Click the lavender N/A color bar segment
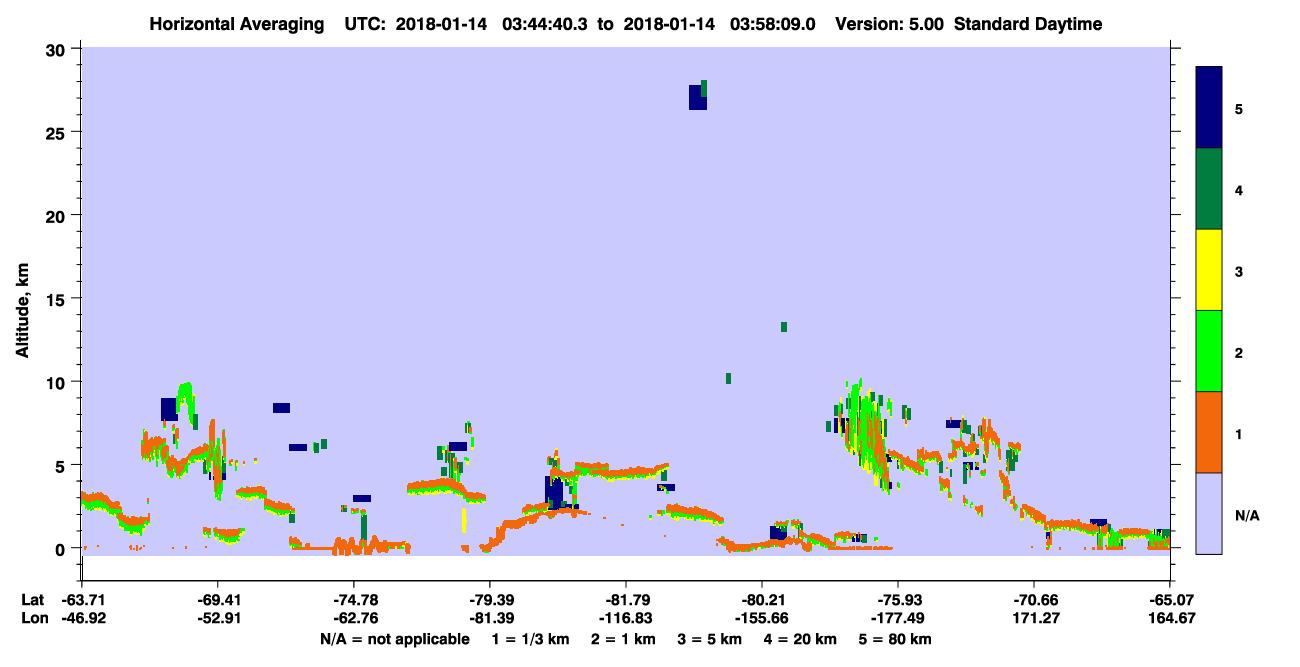This screenshot has height=667, width=1300. pyautogui.click(x=1209, y=513)
